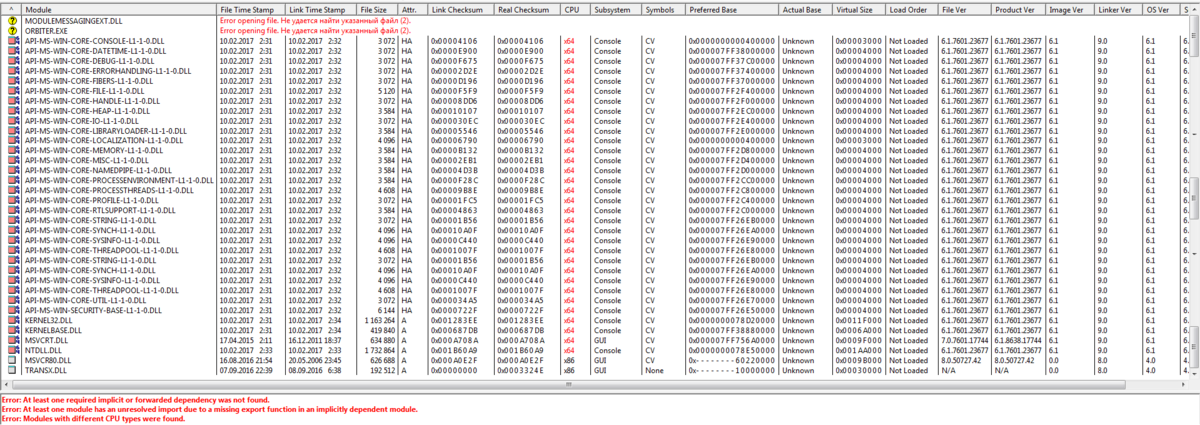1200x425 pixels.
Task: Click preferred base 0x000007FF38000000
Action: coord(731,50)
